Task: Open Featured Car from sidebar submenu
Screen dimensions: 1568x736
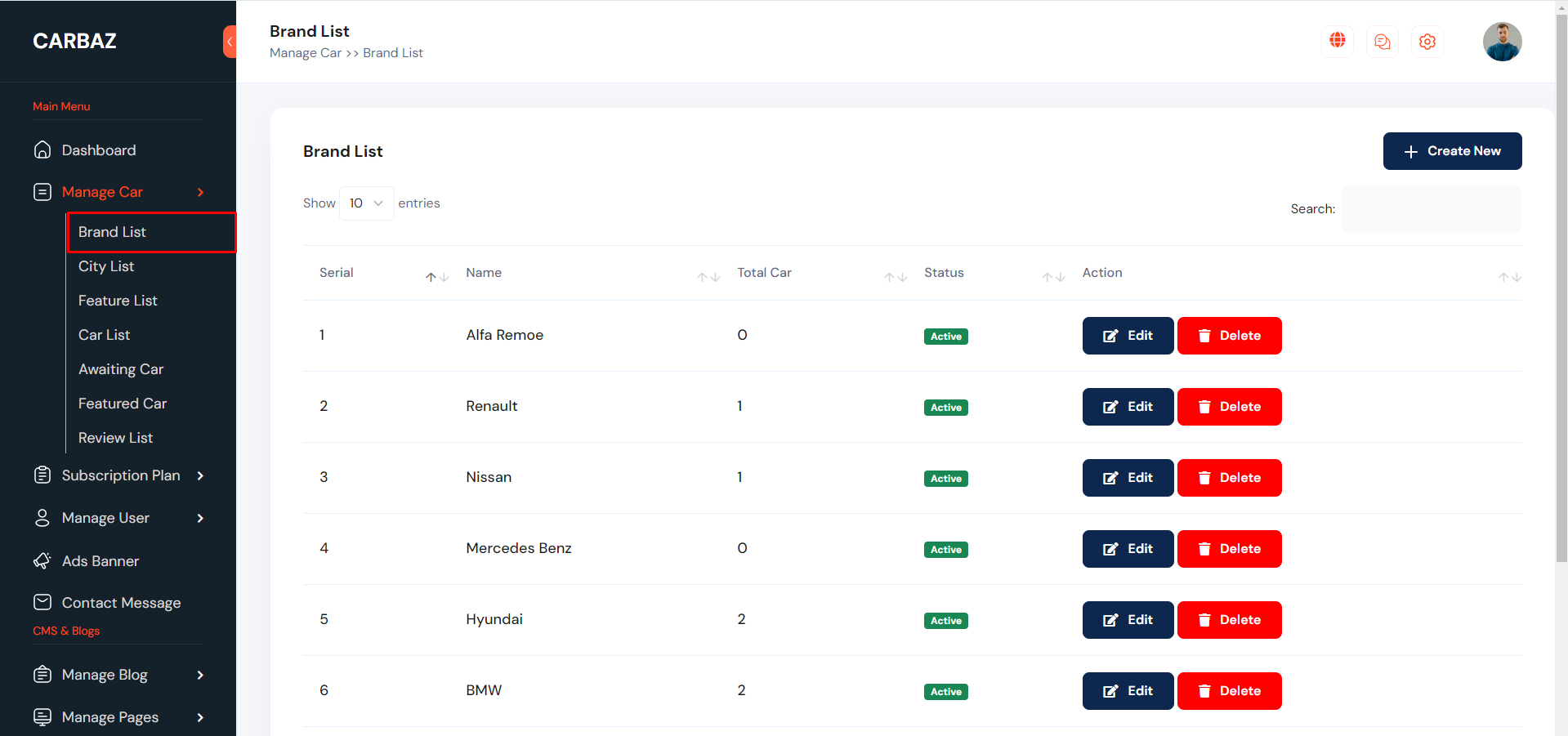Action: (123, 404)
